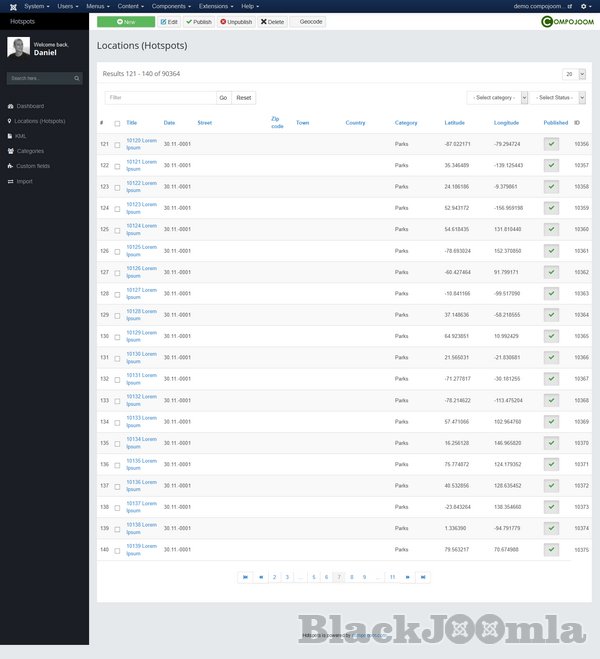This screenshot has width=600, height=659.
Task: Click the previous page arrow in pagination
Action: point(261,577)
